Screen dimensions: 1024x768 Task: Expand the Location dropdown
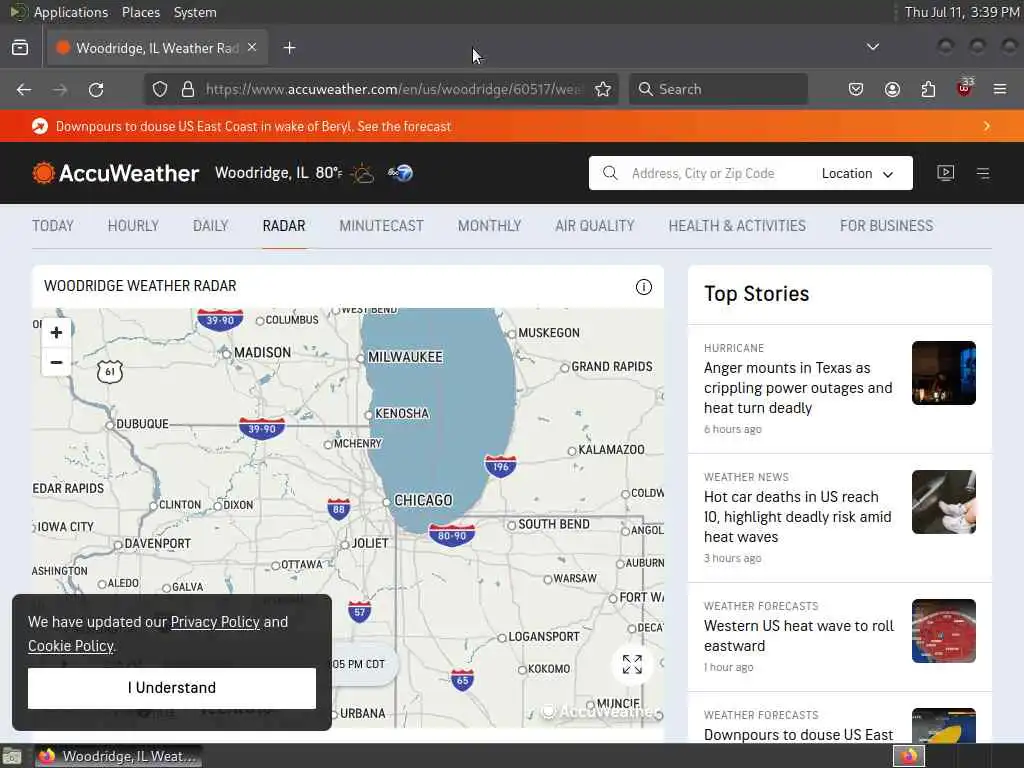tap(857, 174)
